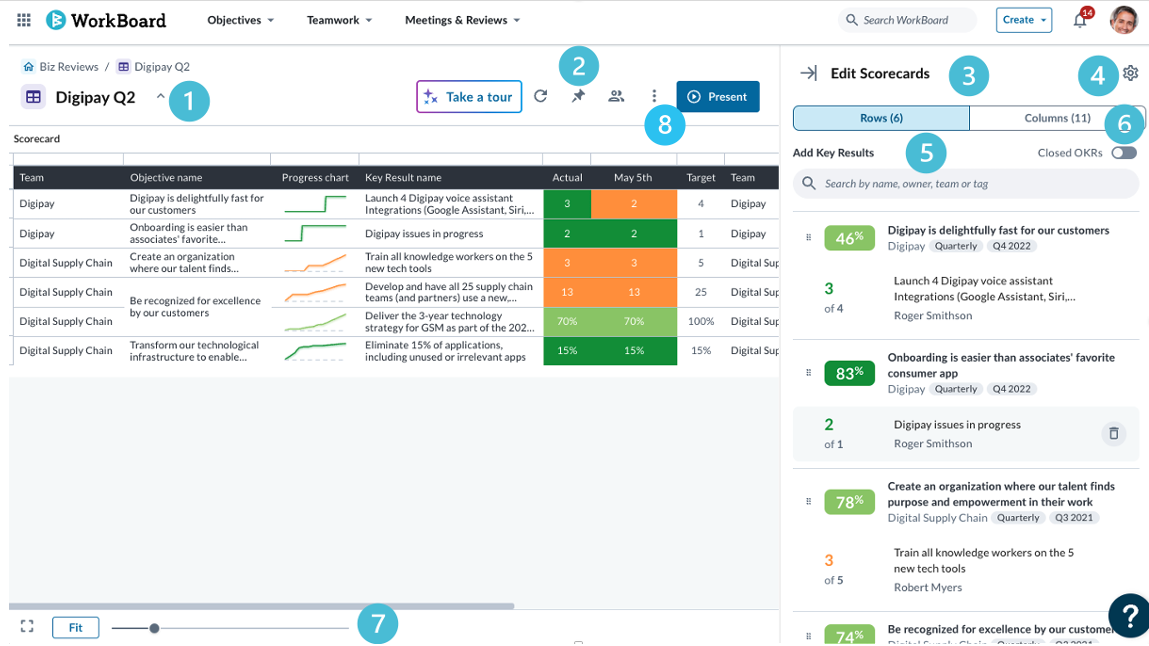Screen dimensions: 1149x646
Task: Delete Digipay issues in progress key result
Action: pos(1113,434)
